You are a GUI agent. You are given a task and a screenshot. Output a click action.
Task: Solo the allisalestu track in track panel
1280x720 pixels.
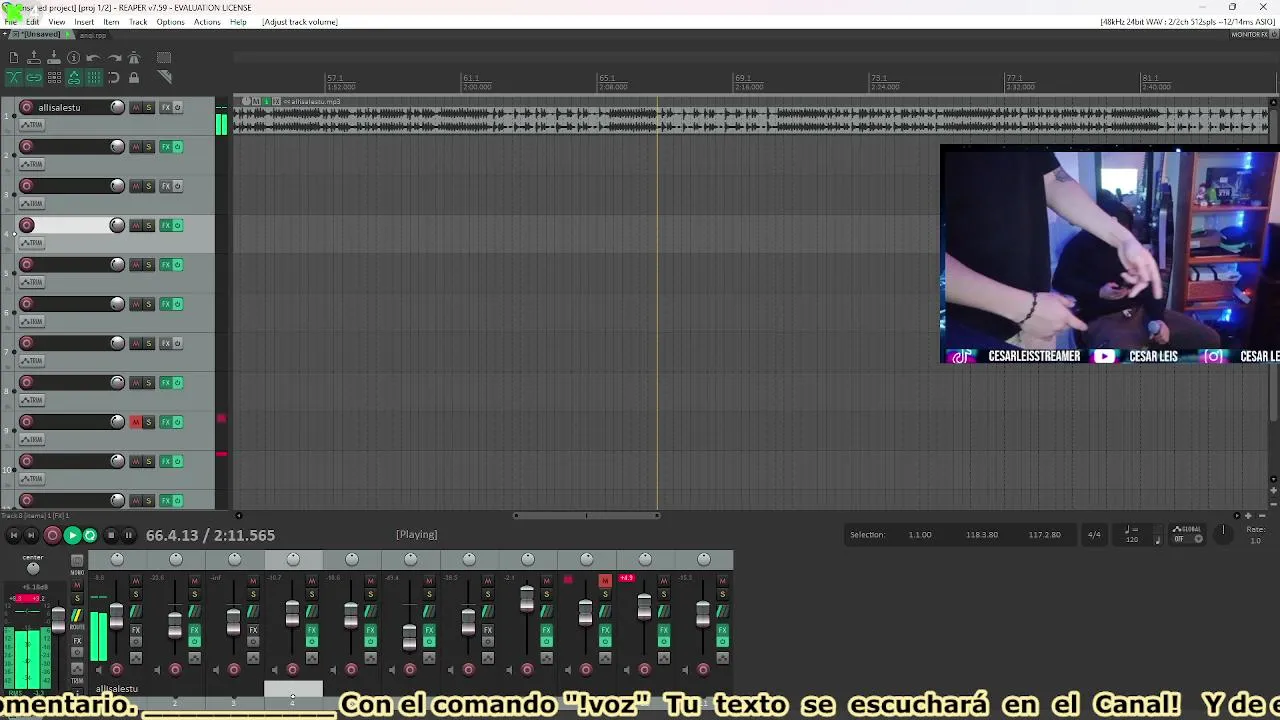149,107
